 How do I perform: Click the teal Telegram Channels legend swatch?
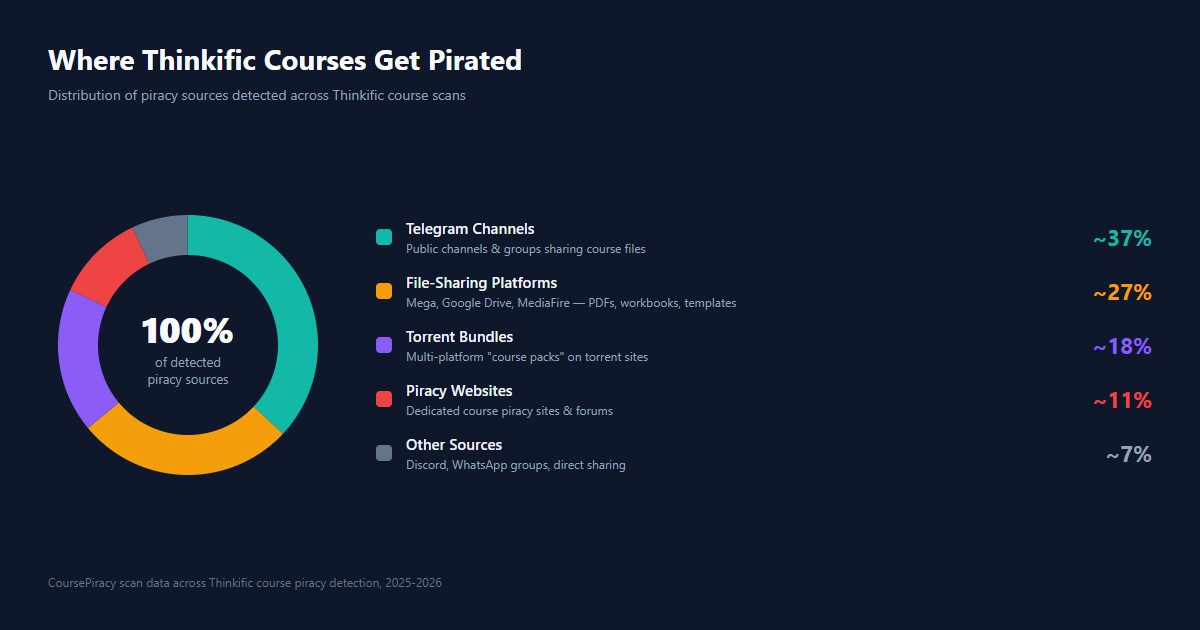point(384,237)
